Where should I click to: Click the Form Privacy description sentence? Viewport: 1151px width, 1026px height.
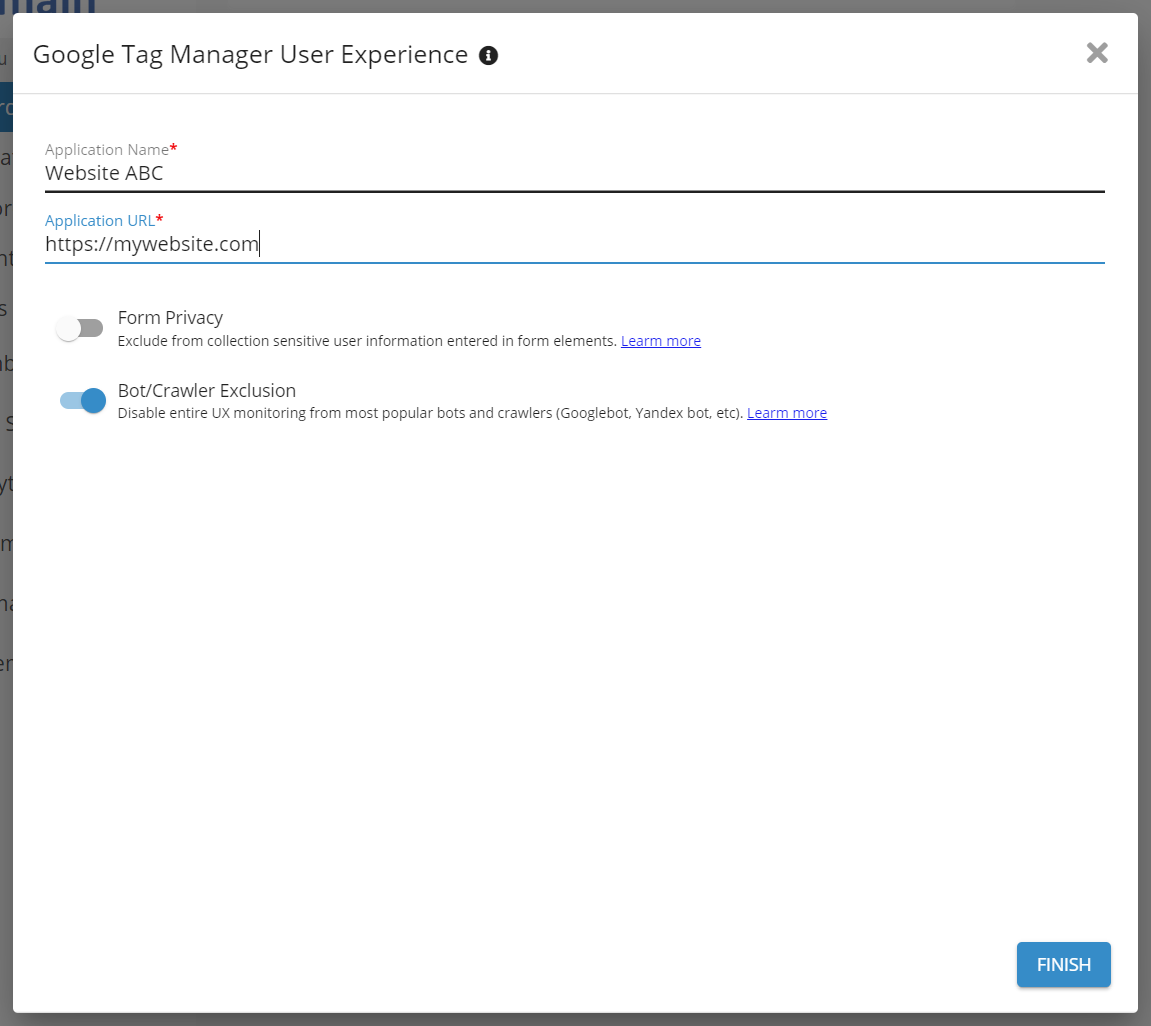pyautogui.click(x=366, y=341)
